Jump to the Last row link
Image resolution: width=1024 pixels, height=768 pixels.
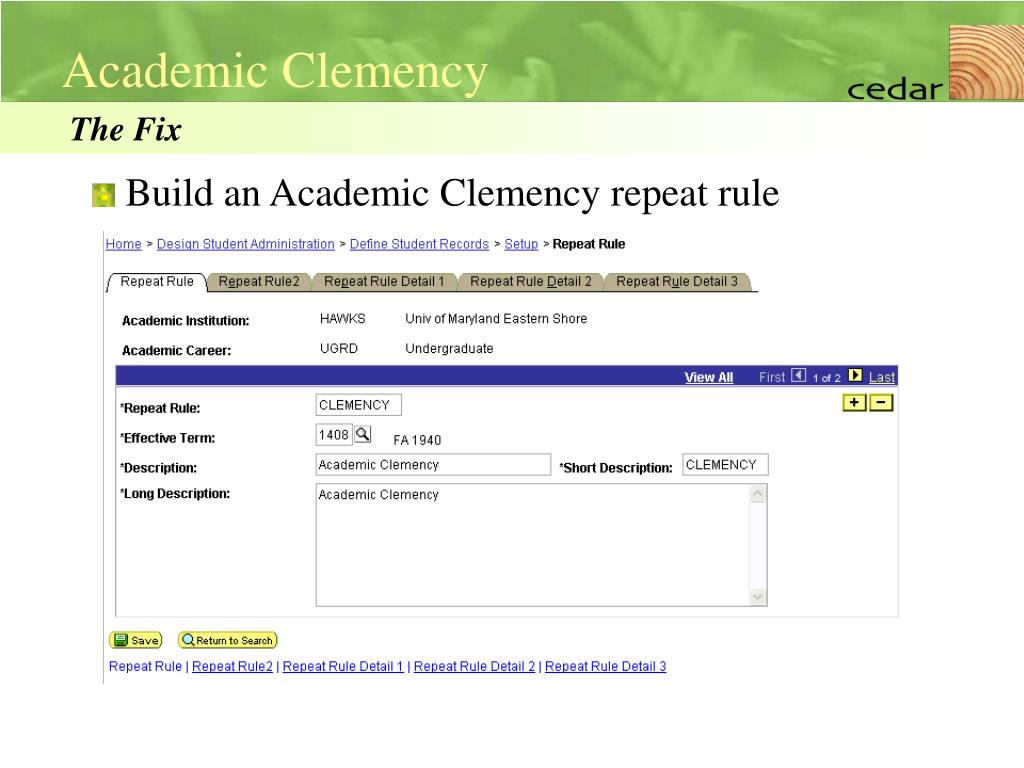click(882, 377)
